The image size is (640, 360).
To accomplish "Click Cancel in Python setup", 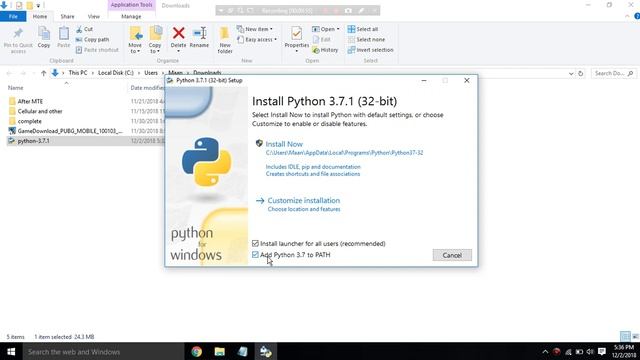I will point(452,255).
